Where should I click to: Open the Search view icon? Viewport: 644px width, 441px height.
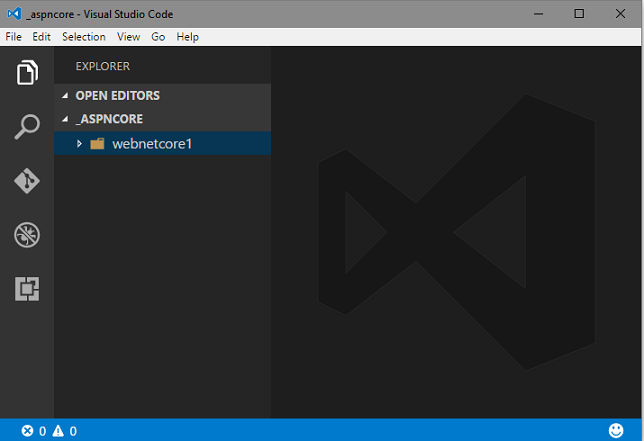pyautogui.click(x=27, y=127)
